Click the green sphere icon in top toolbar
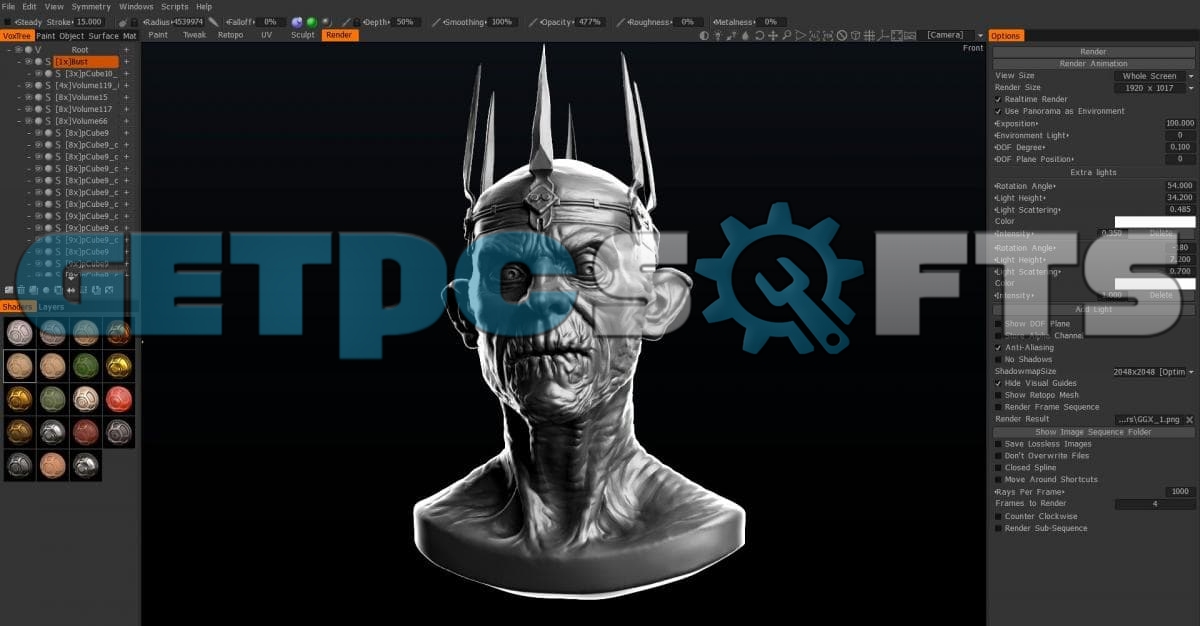The image size is (1200, 626). click(311, 21)
